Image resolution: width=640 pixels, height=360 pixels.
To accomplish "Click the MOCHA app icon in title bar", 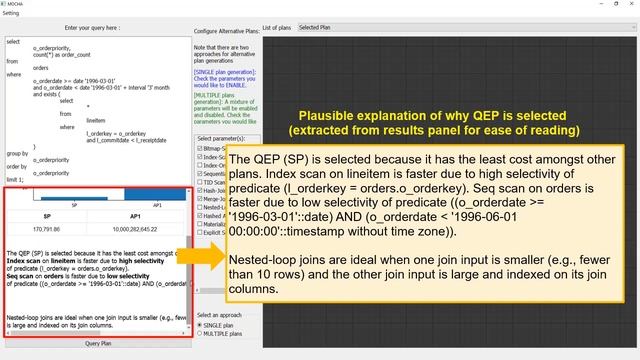I will point(3,4).
